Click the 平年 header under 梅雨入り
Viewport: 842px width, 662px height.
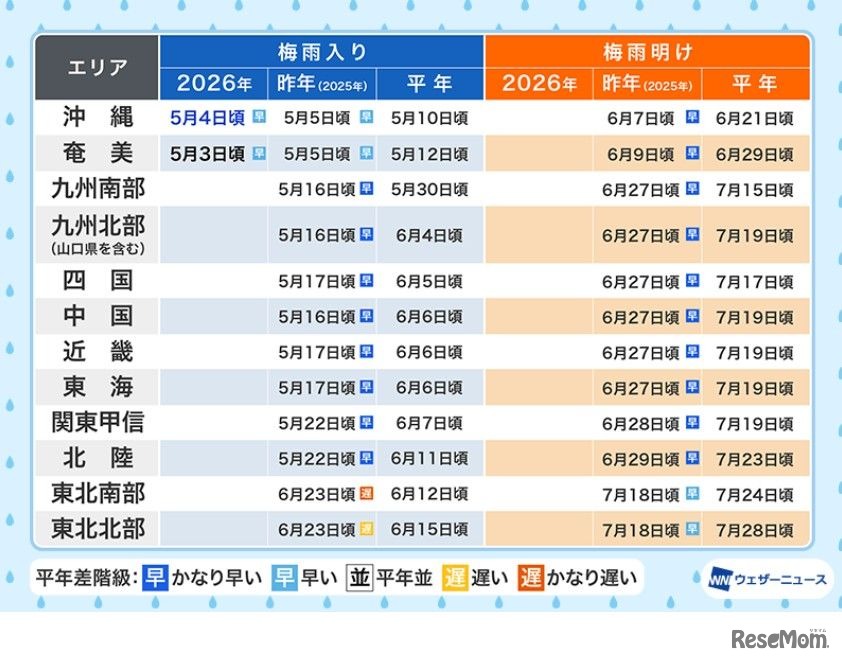pyautogui.click(x=430, y=84)
